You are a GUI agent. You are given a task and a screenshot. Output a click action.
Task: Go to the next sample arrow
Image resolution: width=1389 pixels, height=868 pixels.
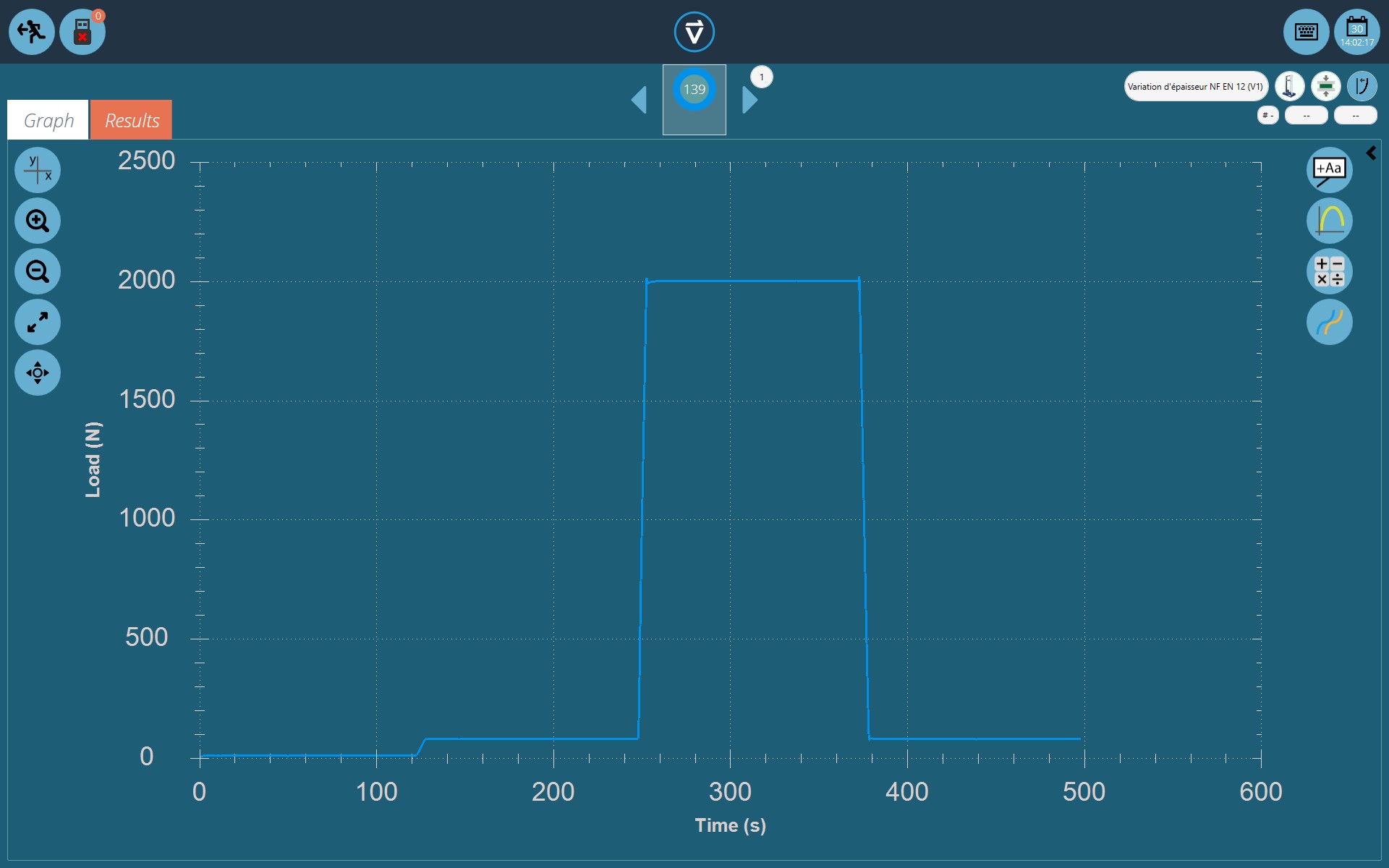(750, 100)
